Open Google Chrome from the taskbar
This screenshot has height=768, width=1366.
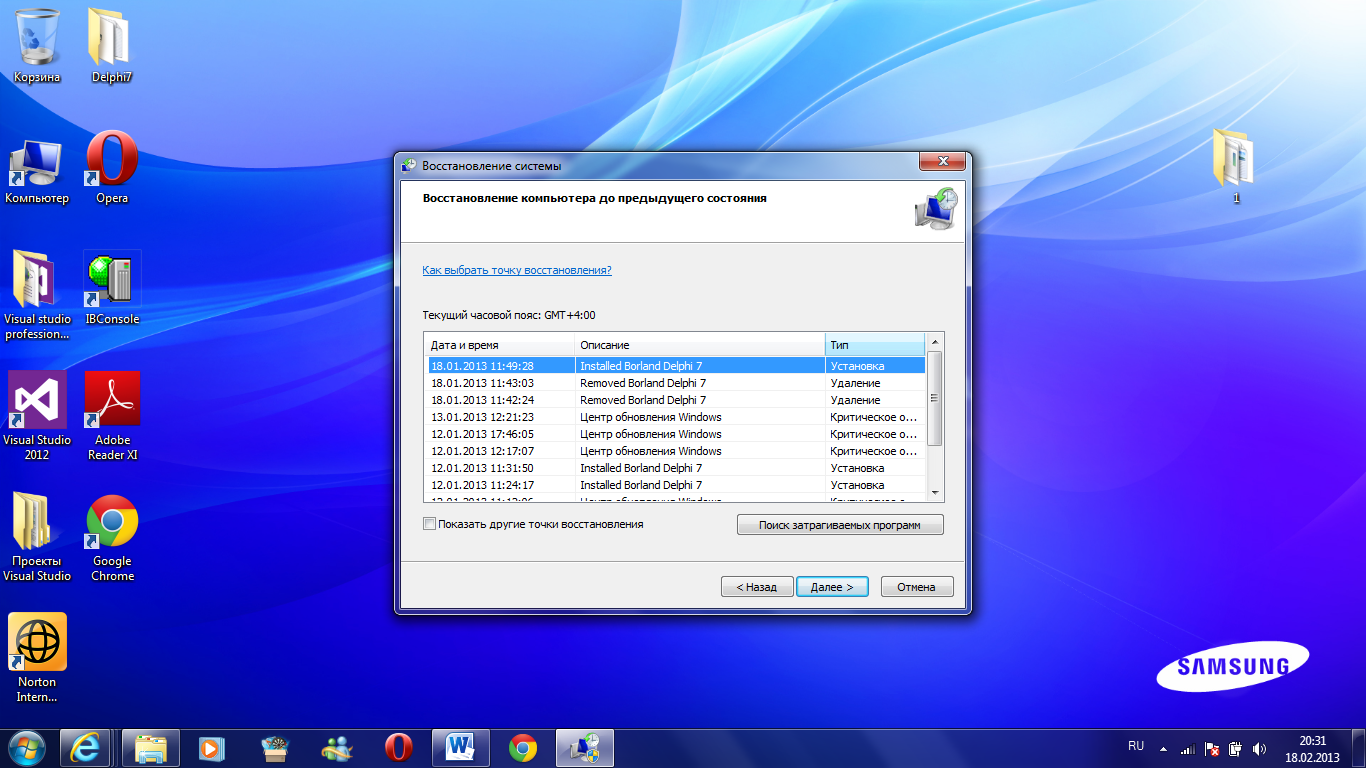(522, 748)
